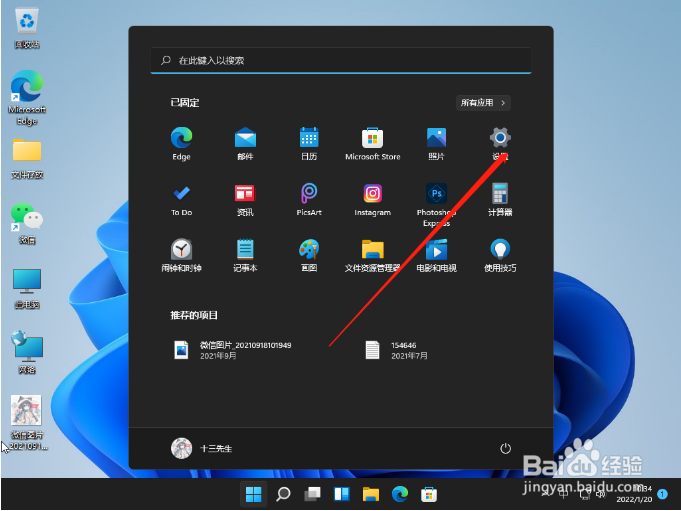
Task: Open Alarms and Clock (闹钟和时钟)
Action: click(181, 255)
